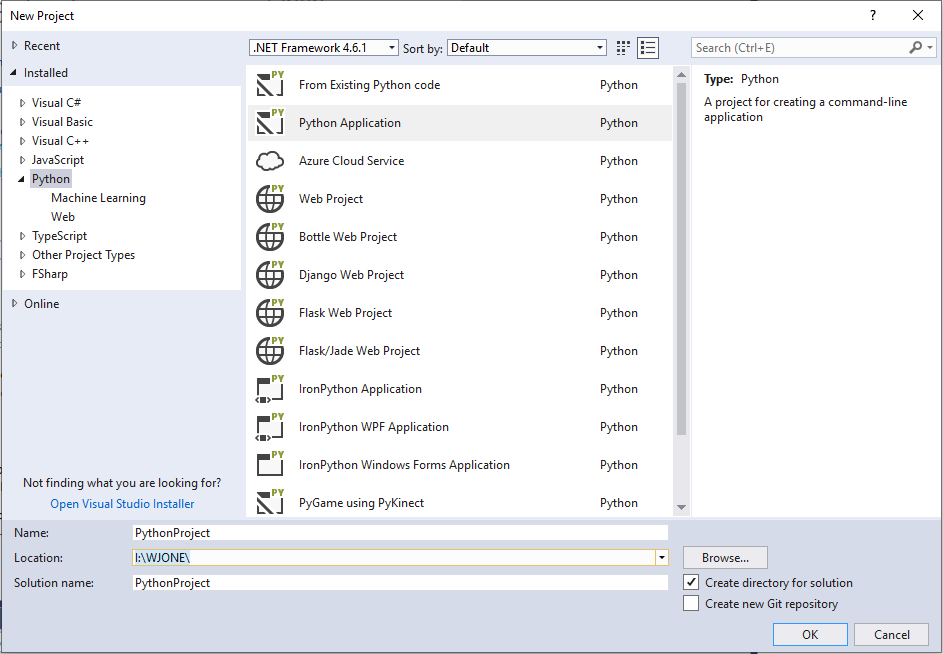Close the New Project dialog
This screenshot has height=654, width=943.
tap(918, 16)
